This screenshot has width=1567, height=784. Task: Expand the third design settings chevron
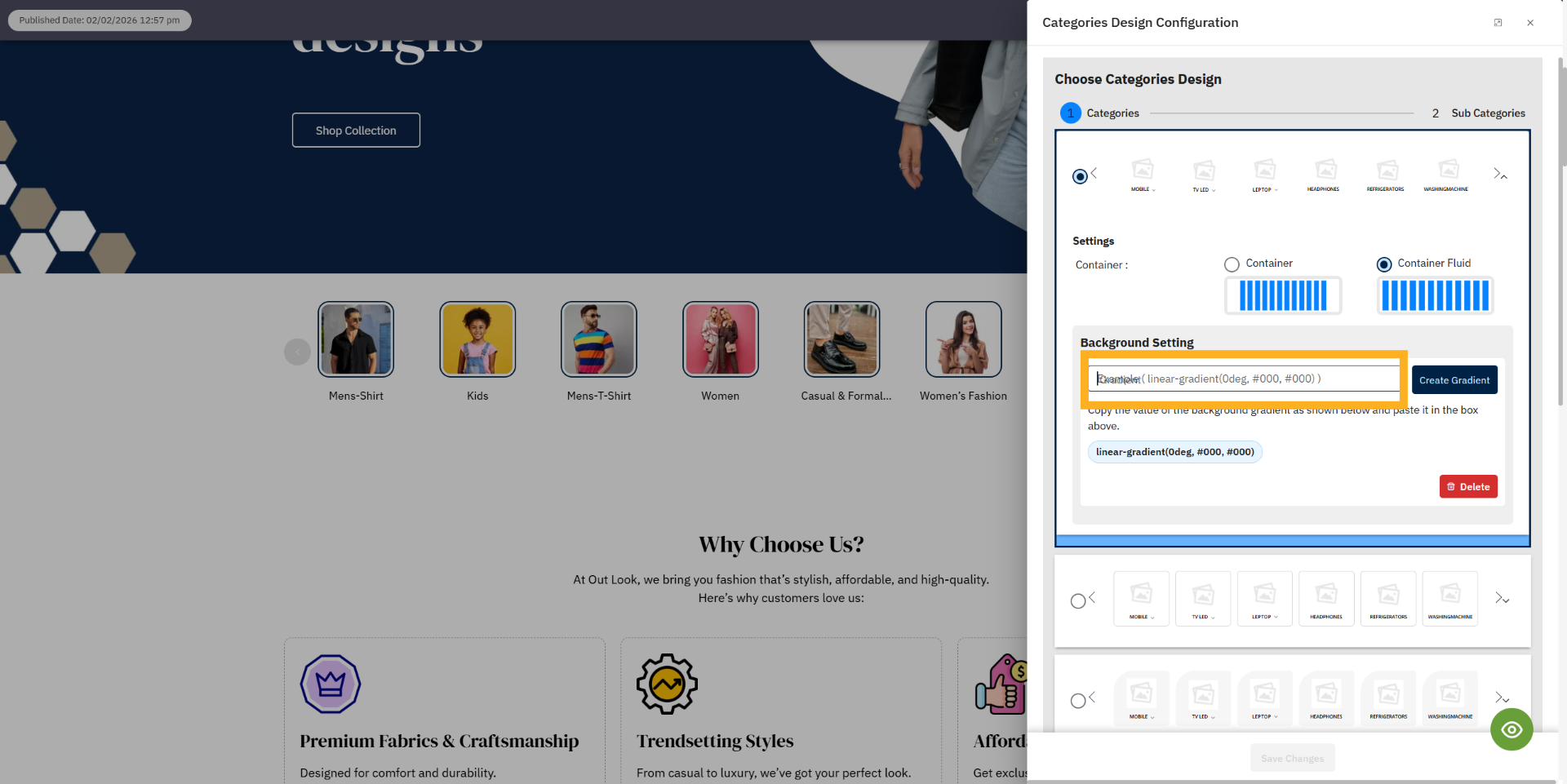point(1506,701)
